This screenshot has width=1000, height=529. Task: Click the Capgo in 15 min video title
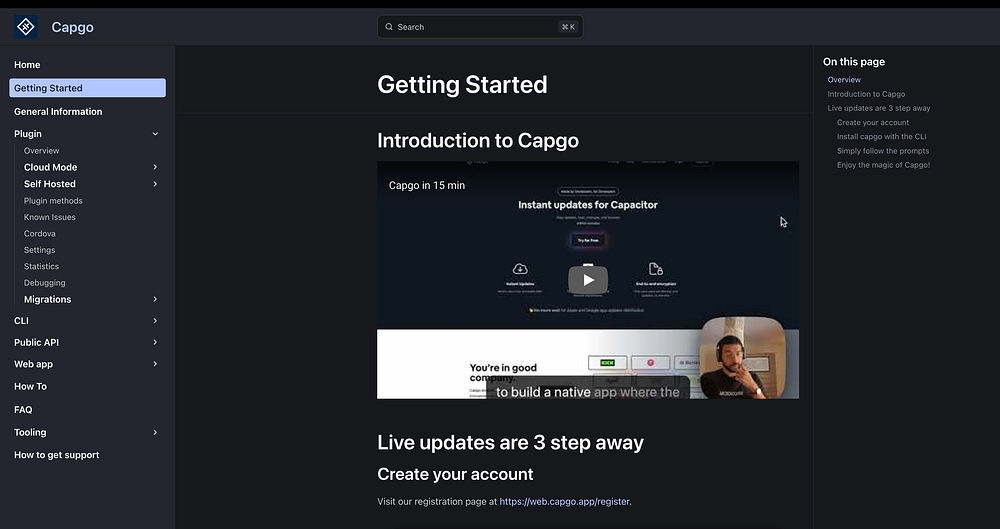point(427,186)
